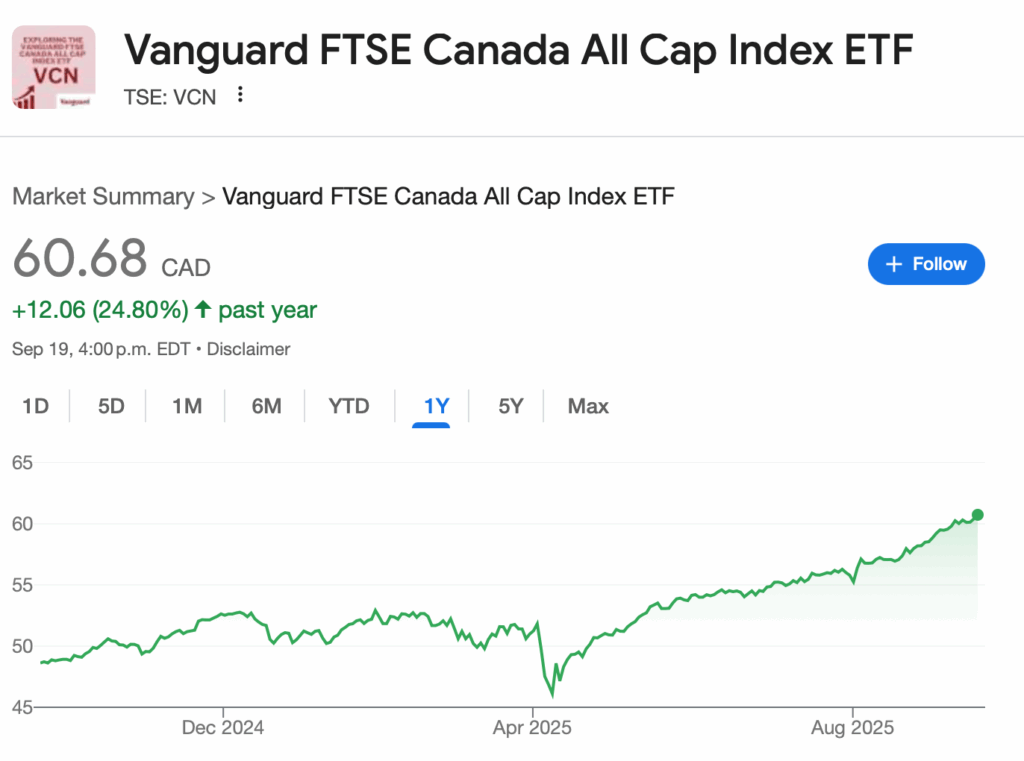Click the VCN ETF logo thumbnail
The width and height of the screenshot is (1024, 761).
click(54, 67)
